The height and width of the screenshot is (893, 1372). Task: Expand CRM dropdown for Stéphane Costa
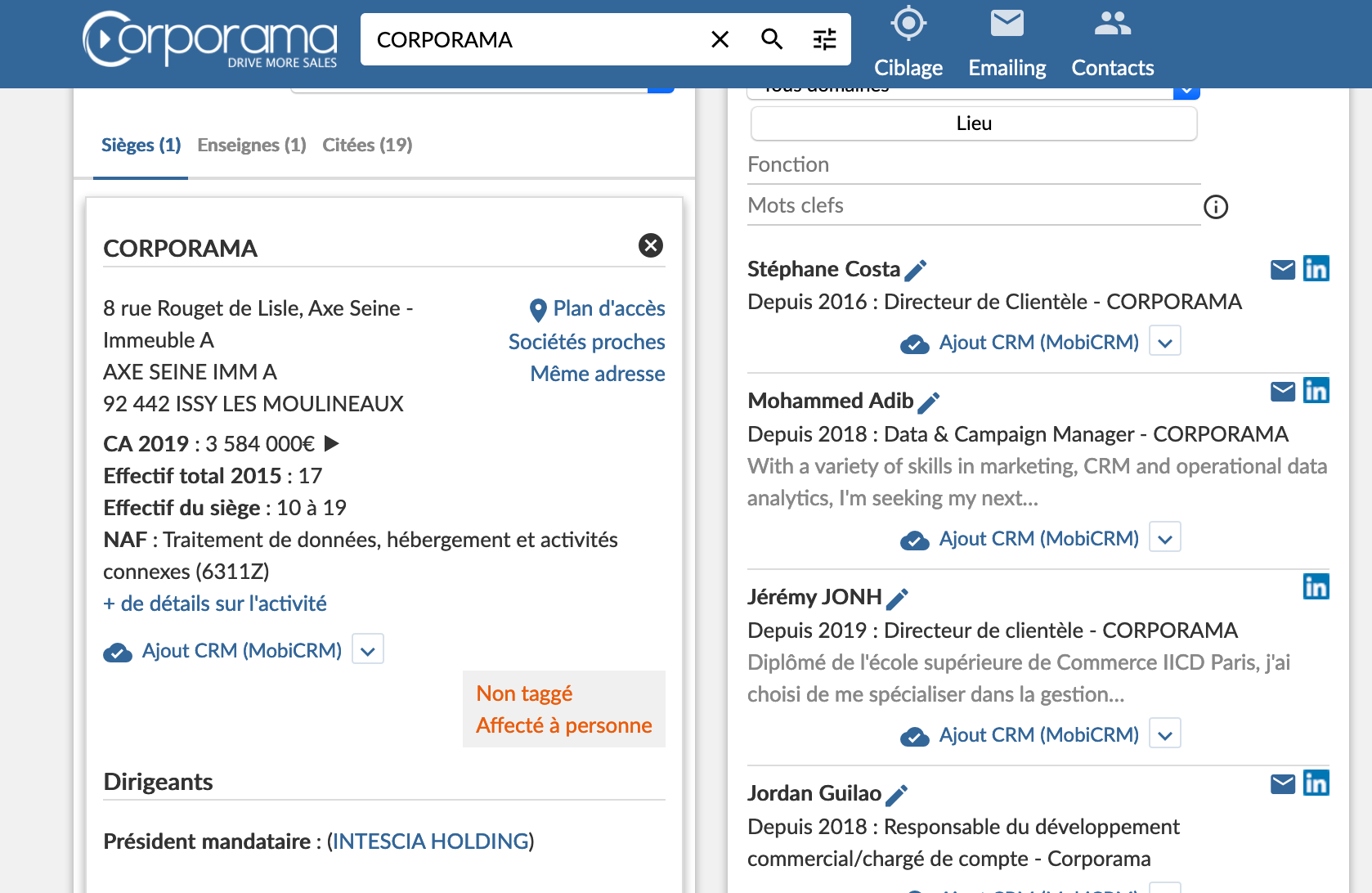(x=1164, y=342)
